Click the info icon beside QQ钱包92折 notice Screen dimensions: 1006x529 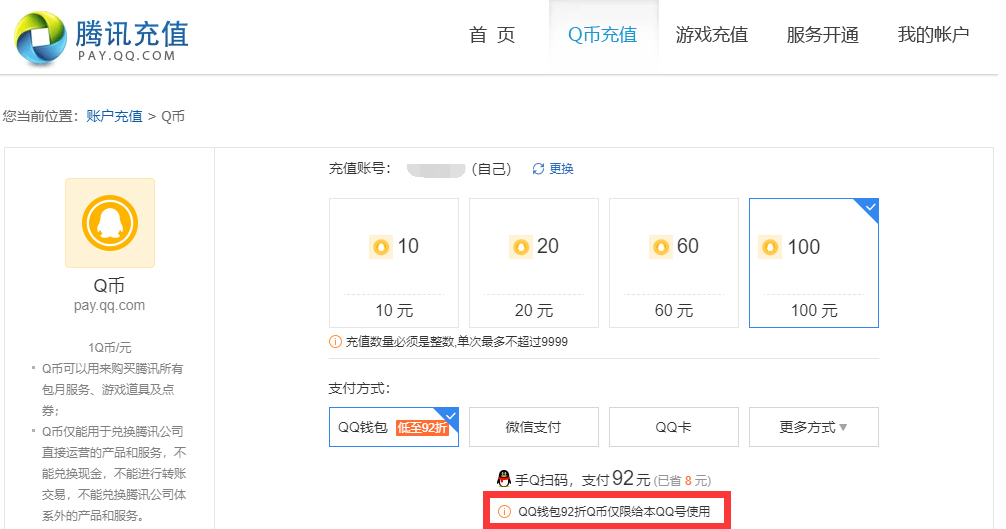504,512
